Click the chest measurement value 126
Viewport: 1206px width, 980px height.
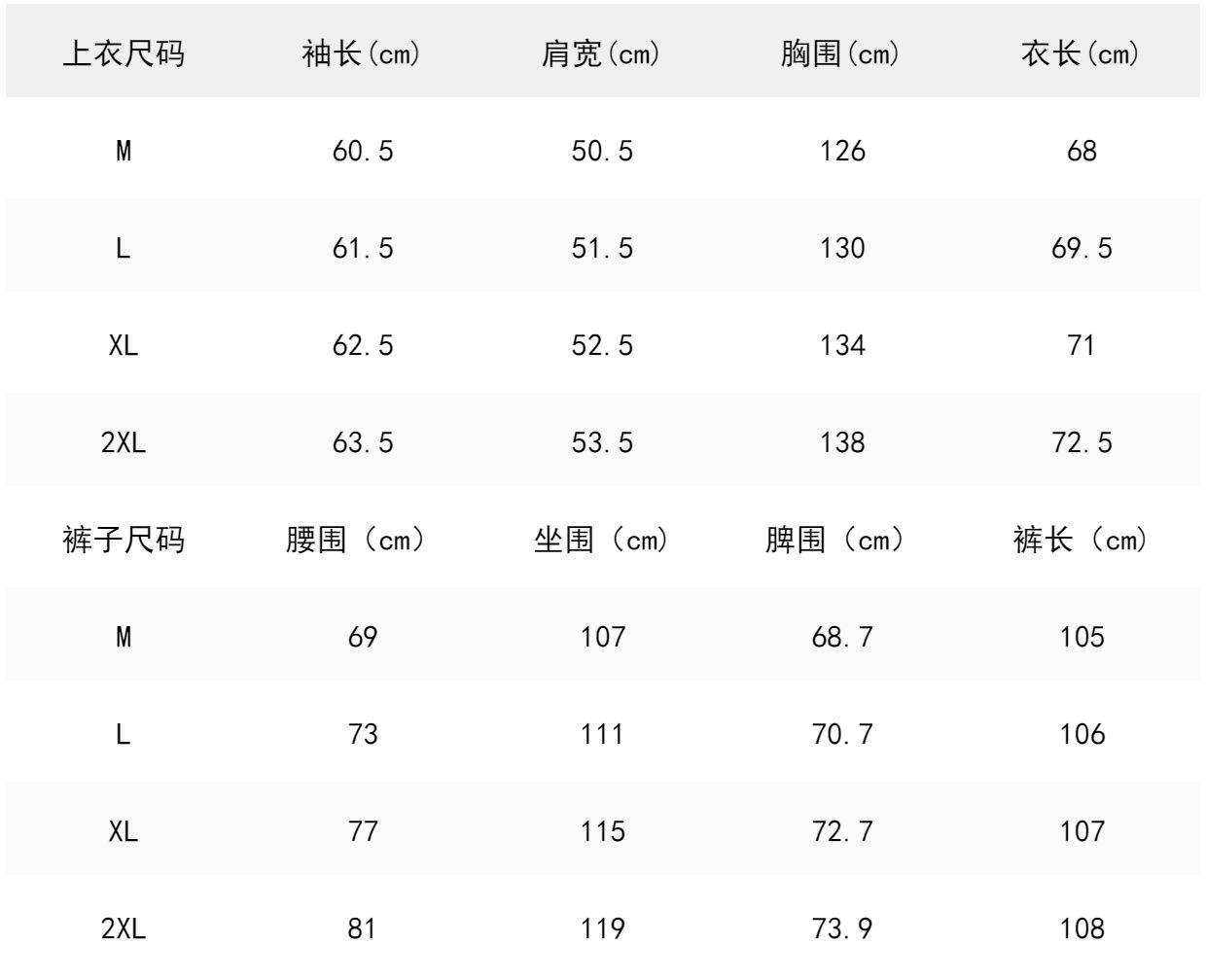tap(841, 151)
